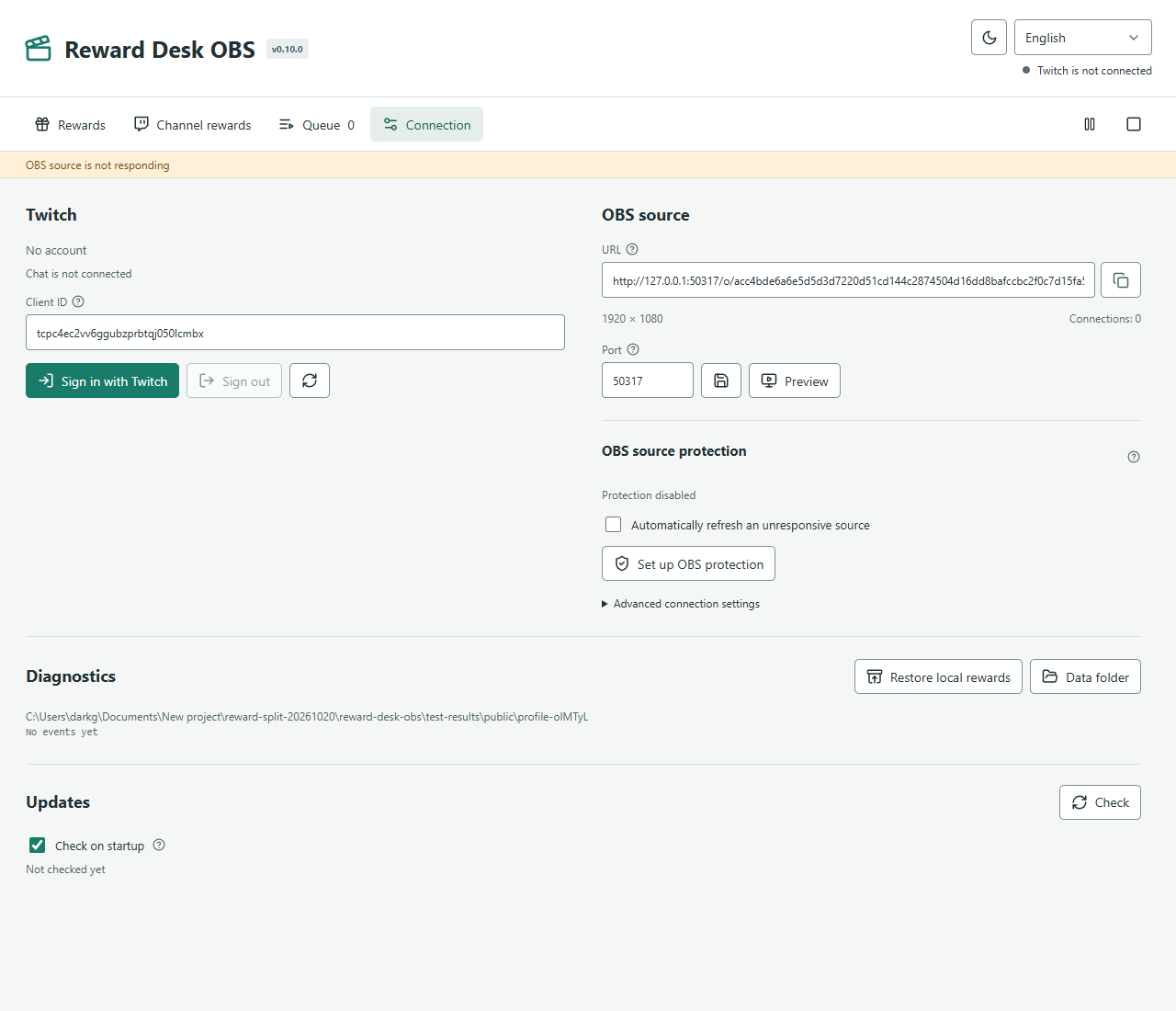Open help for OBS source protection
Screen dimensions: 1176x1011
point(1134,457)
